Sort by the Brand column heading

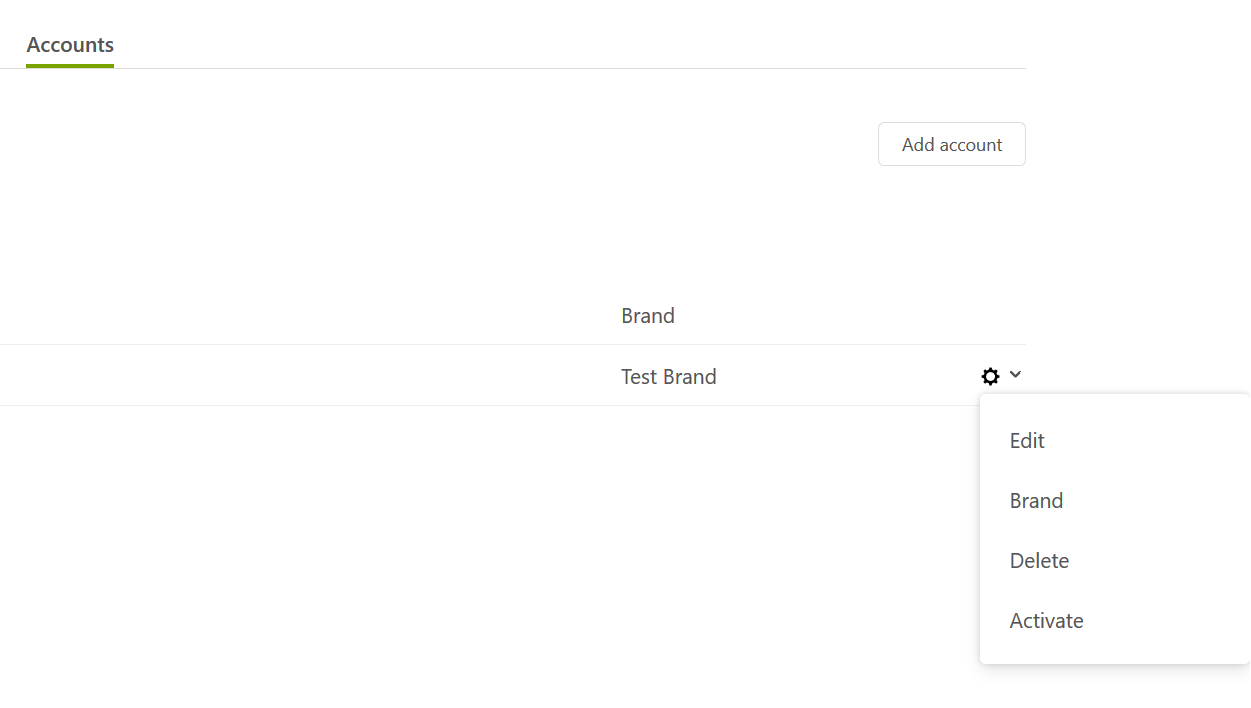(x=648, y=316)
